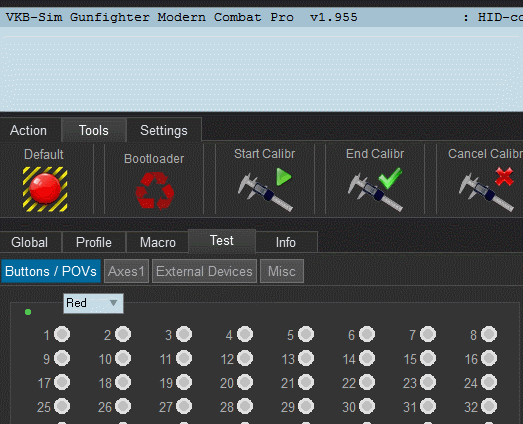
Task: Cancel calibration with the red X caliper
Action: pyautogui.click(x=486, y=189)
